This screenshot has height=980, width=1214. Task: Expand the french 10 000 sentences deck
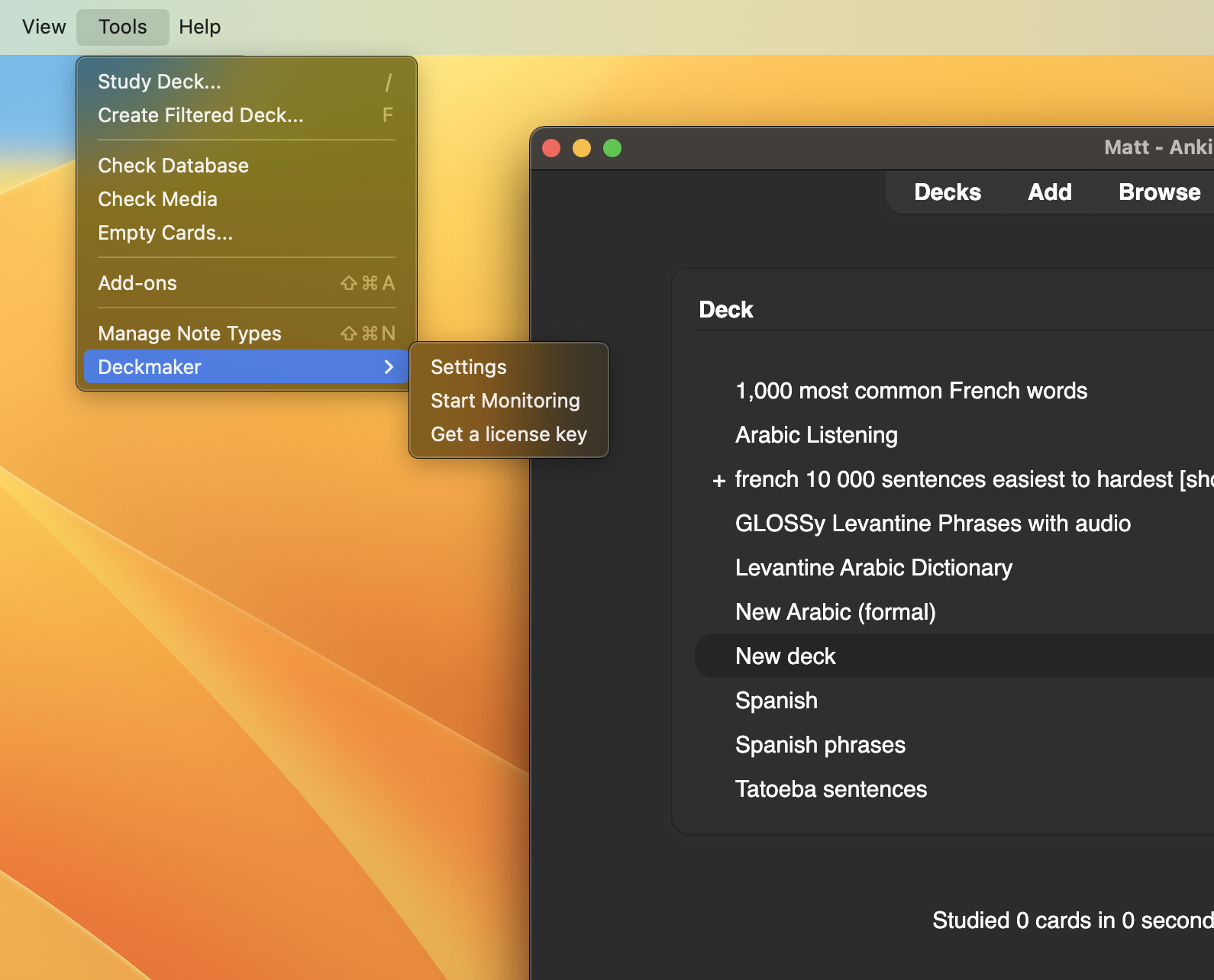tap(718, 481)
